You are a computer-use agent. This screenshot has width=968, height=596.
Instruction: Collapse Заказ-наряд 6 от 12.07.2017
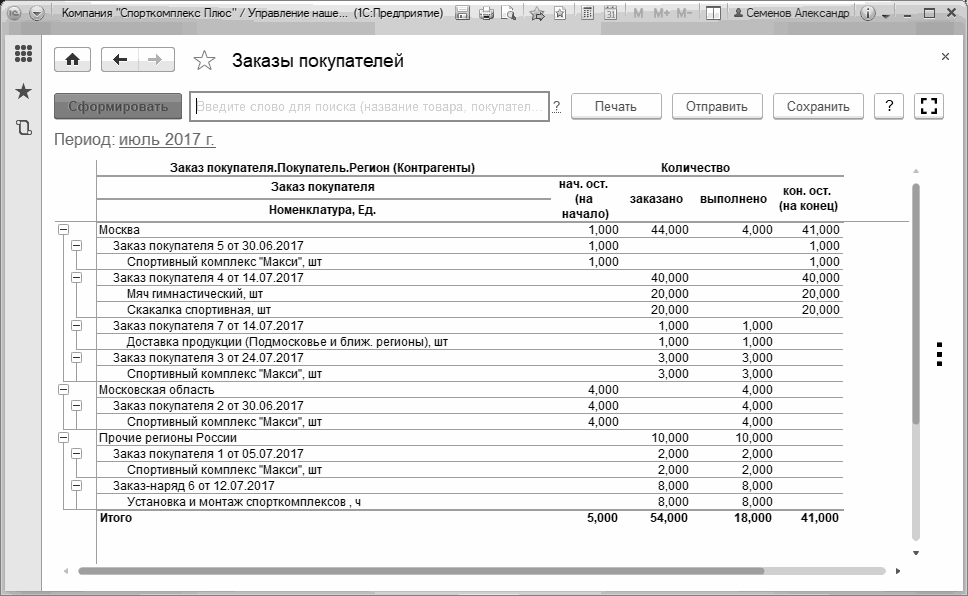(x=77, y=486)
